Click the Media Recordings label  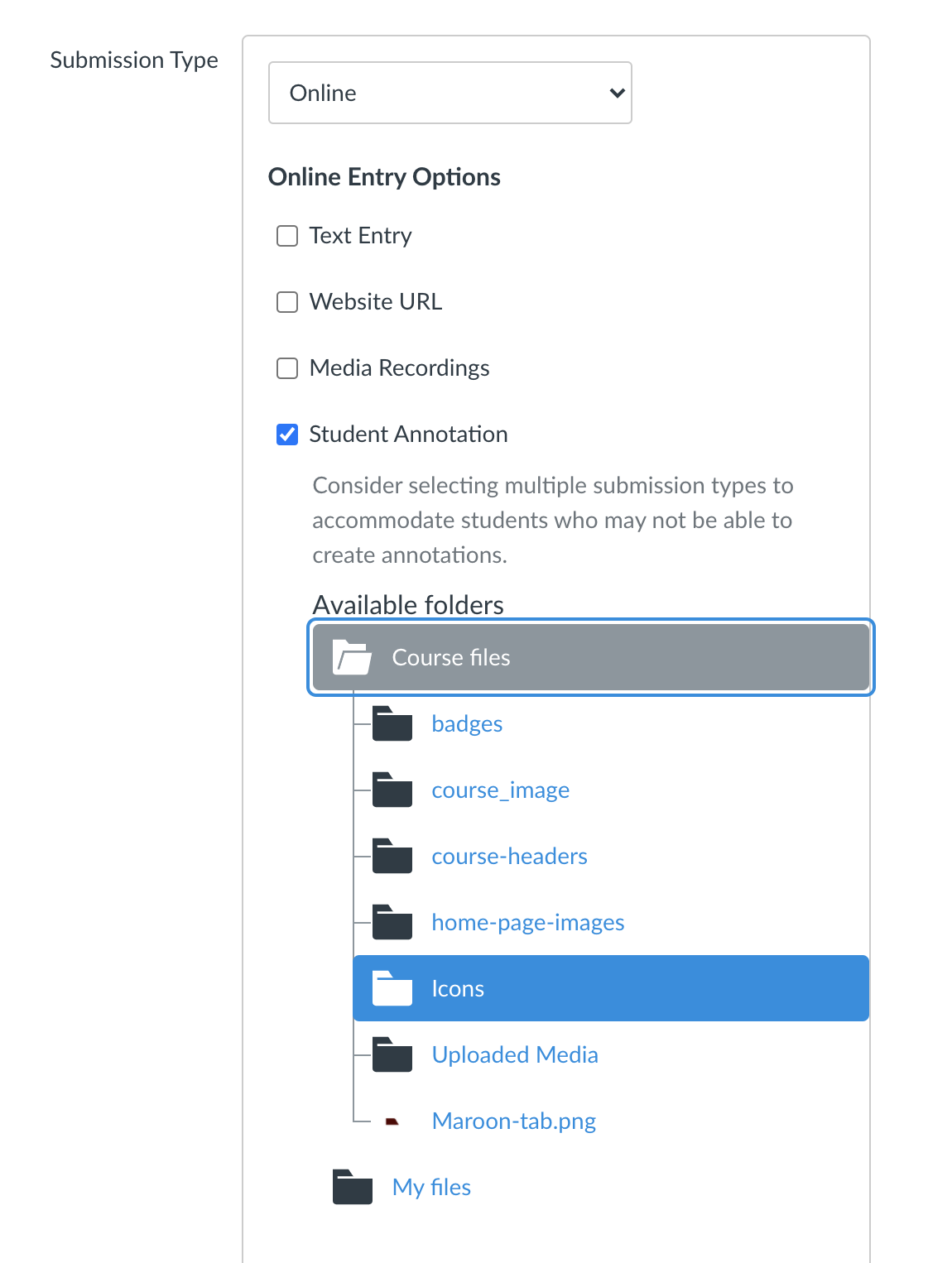(399, 368)
